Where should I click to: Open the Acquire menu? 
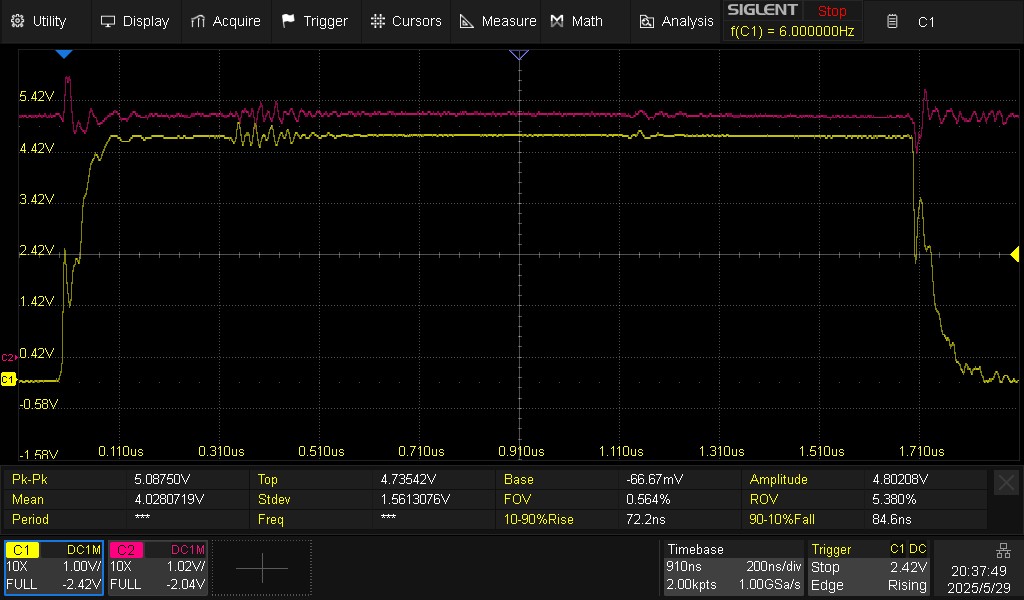coord(226,21)
